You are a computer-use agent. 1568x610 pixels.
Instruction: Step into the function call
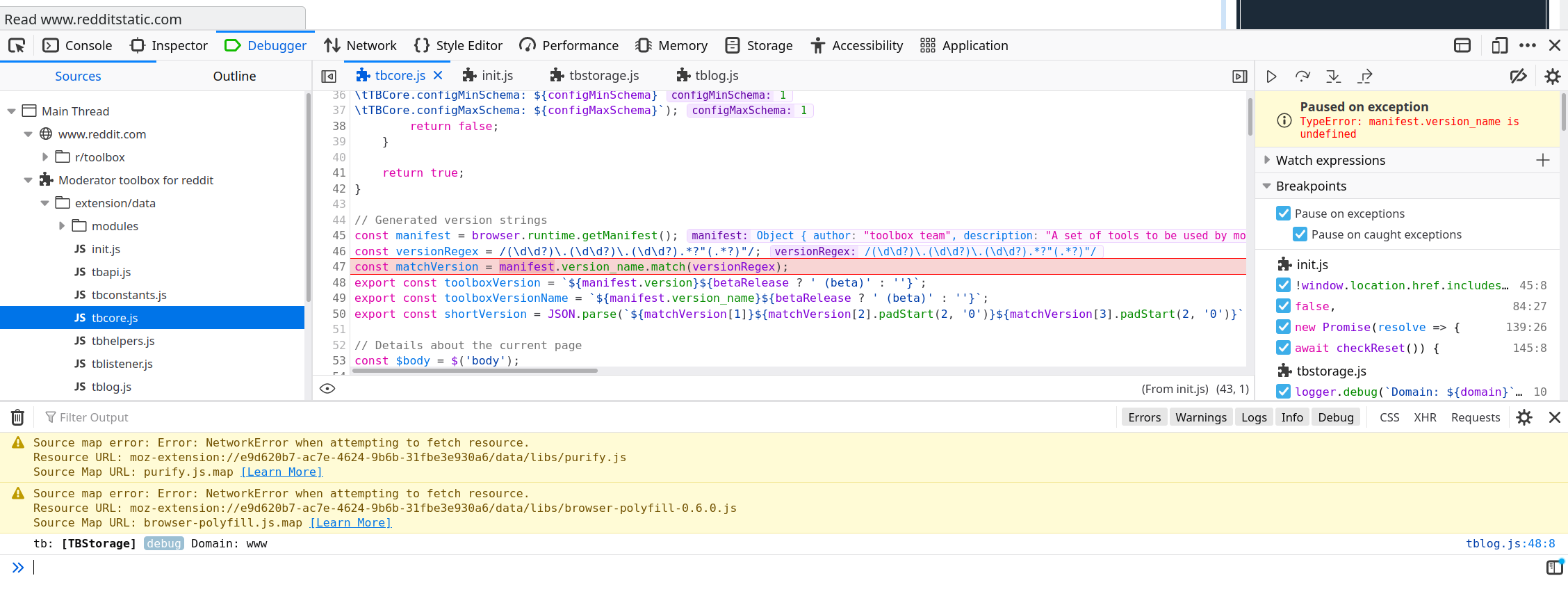[x=1333, y=77]
